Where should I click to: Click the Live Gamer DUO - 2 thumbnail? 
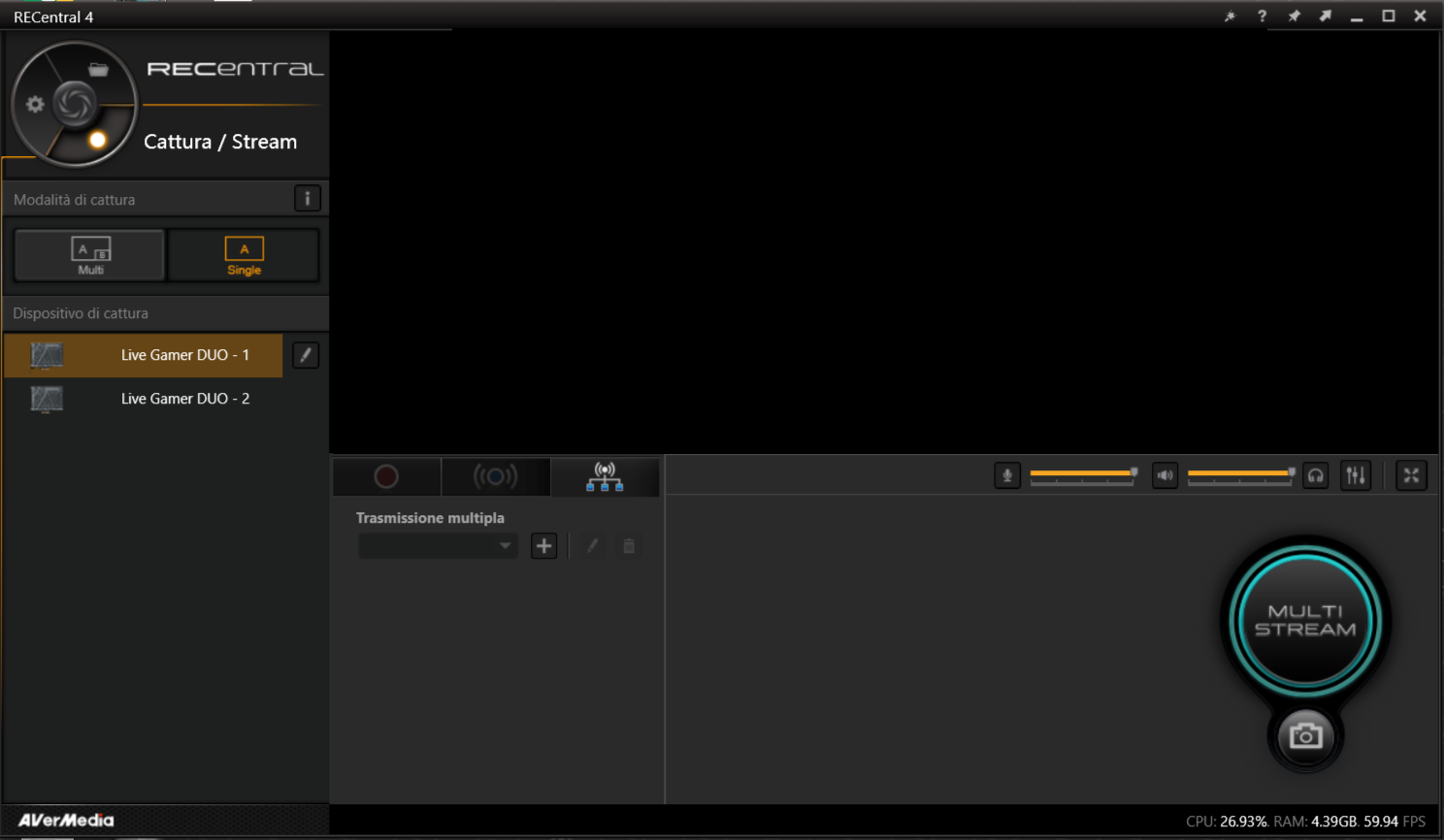click(x=47, y=399)
